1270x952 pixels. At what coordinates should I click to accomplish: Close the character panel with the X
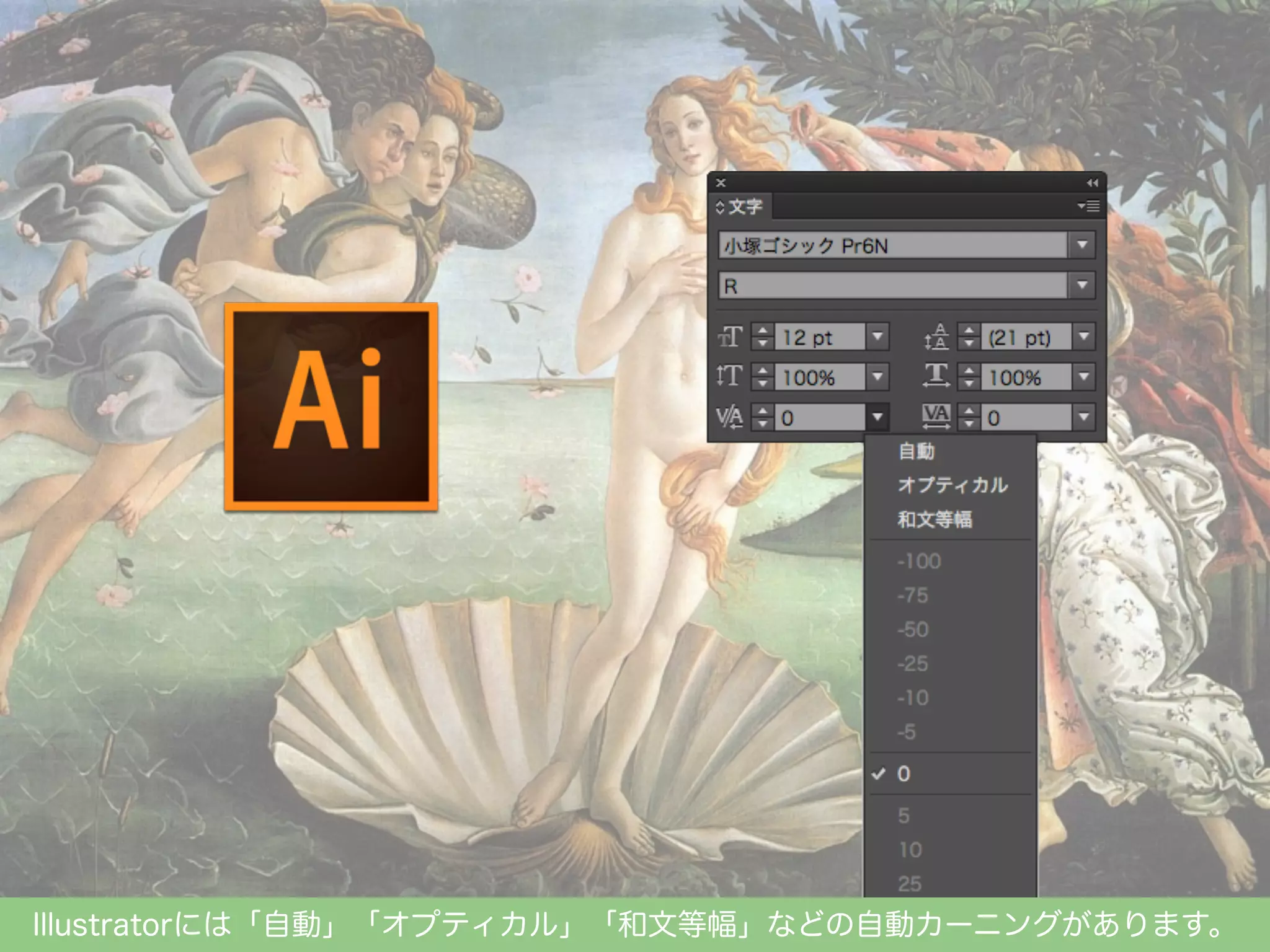coord(721,183)
